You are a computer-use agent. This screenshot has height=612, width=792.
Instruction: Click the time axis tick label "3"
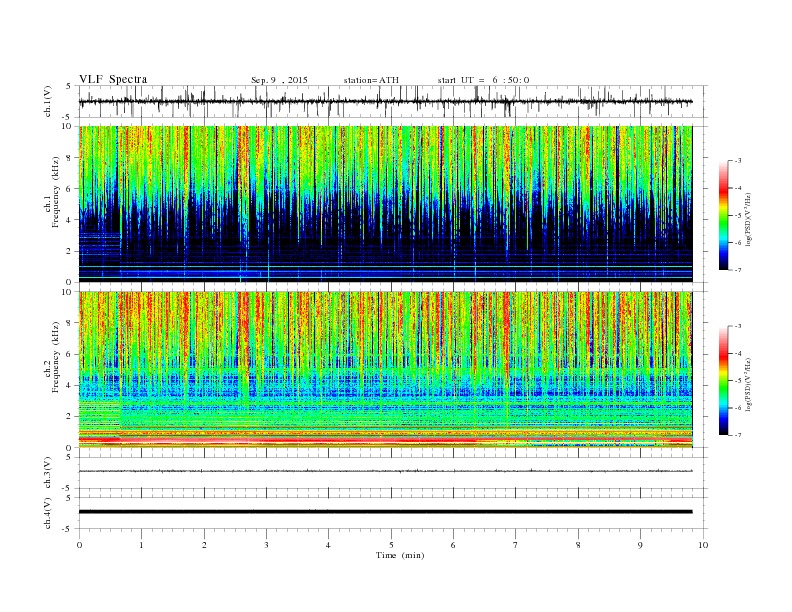pyautogui.click(x=266, y=545)
